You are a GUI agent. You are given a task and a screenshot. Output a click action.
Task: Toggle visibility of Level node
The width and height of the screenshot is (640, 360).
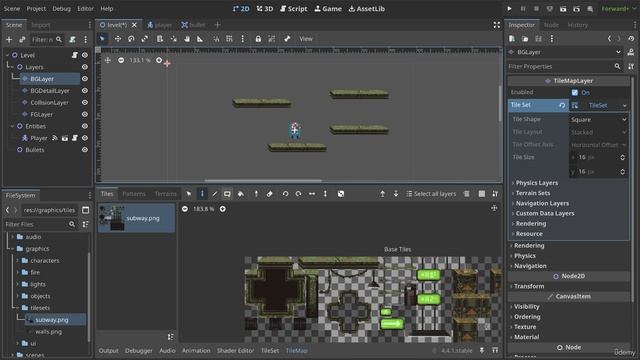pos(84,55)
